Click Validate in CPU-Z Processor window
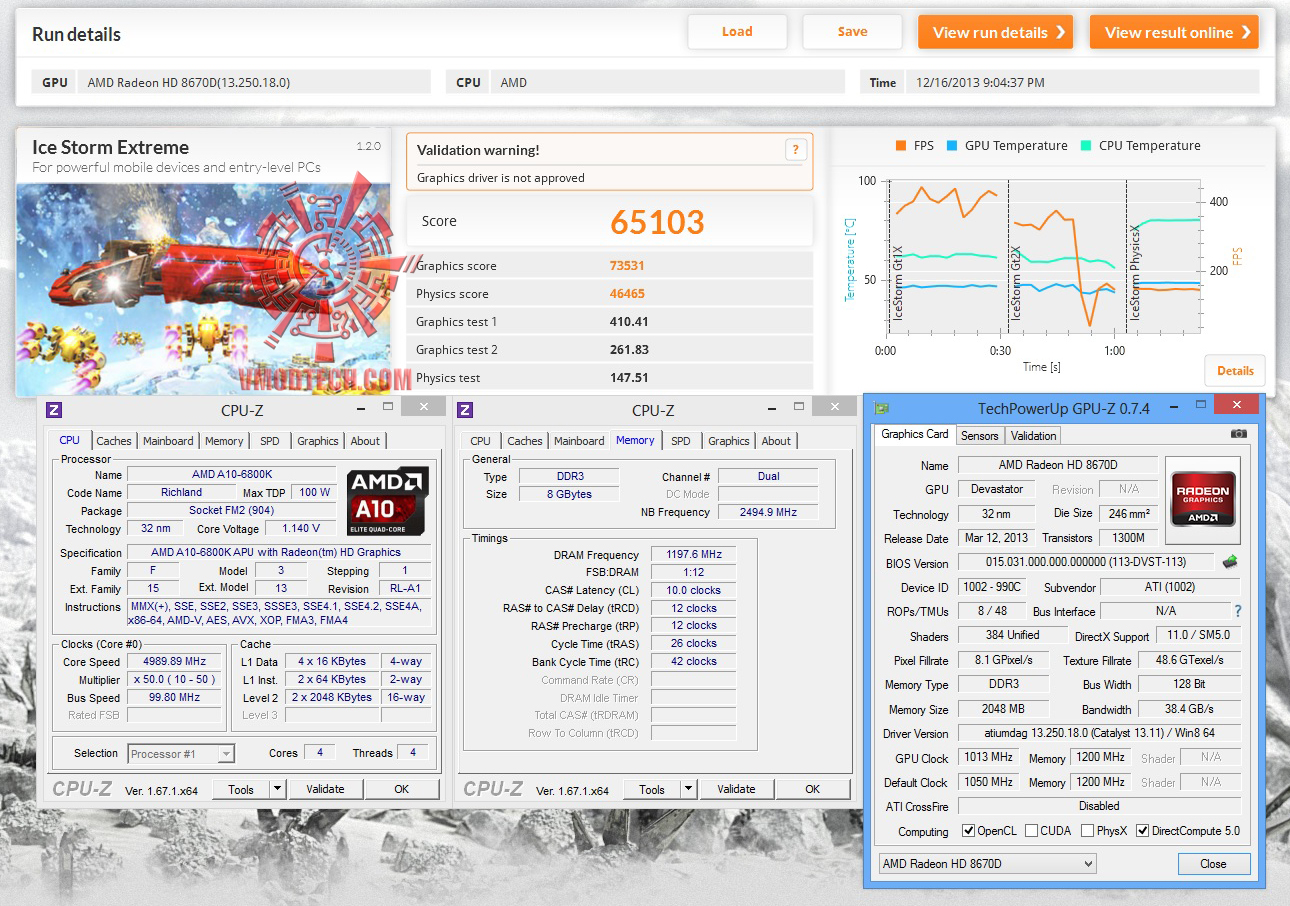 tap(325, 790)
